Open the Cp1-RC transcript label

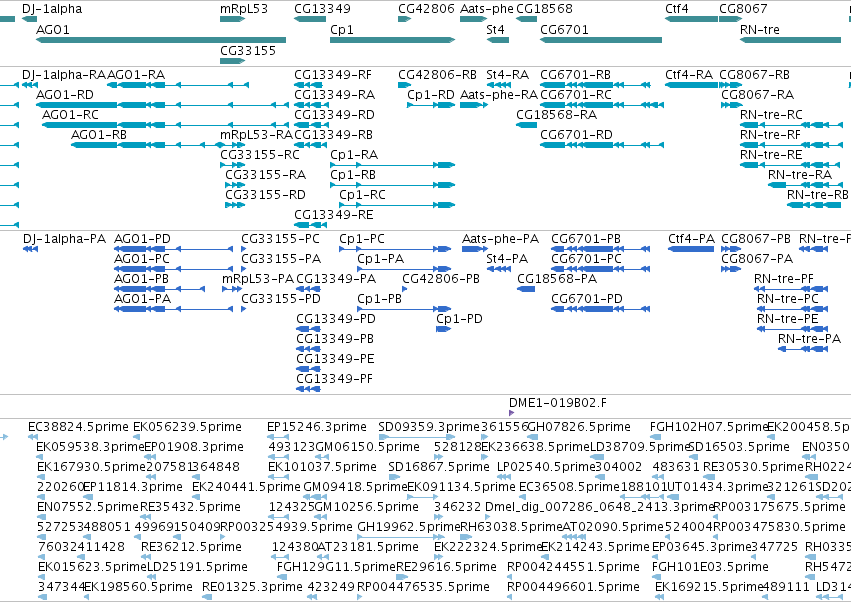coord(363,195)
